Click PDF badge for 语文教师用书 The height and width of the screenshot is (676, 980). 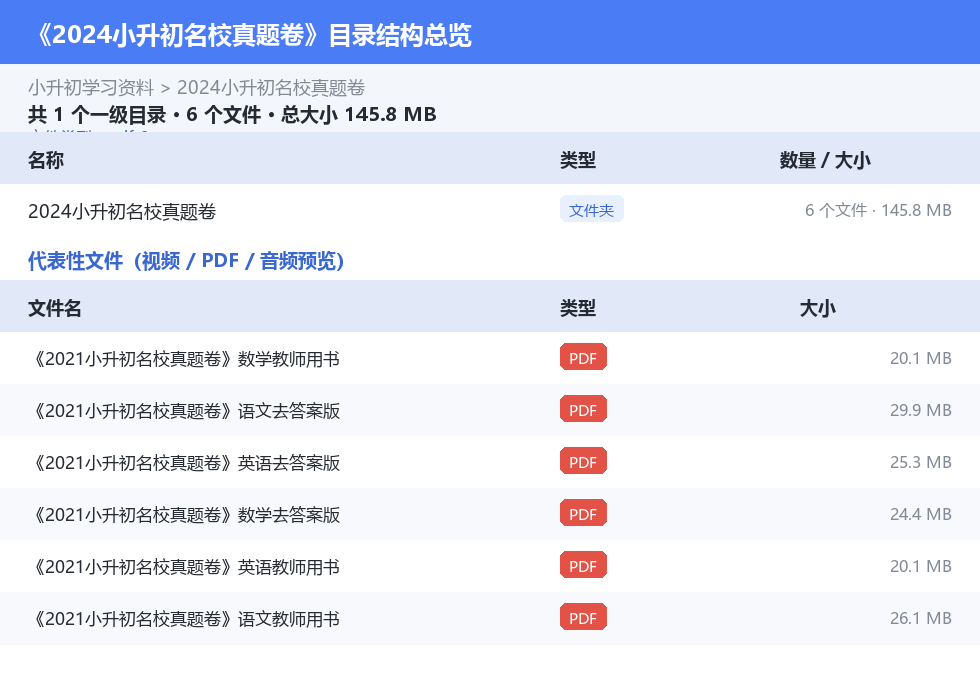pyautogui.click(x=583, y=617)
